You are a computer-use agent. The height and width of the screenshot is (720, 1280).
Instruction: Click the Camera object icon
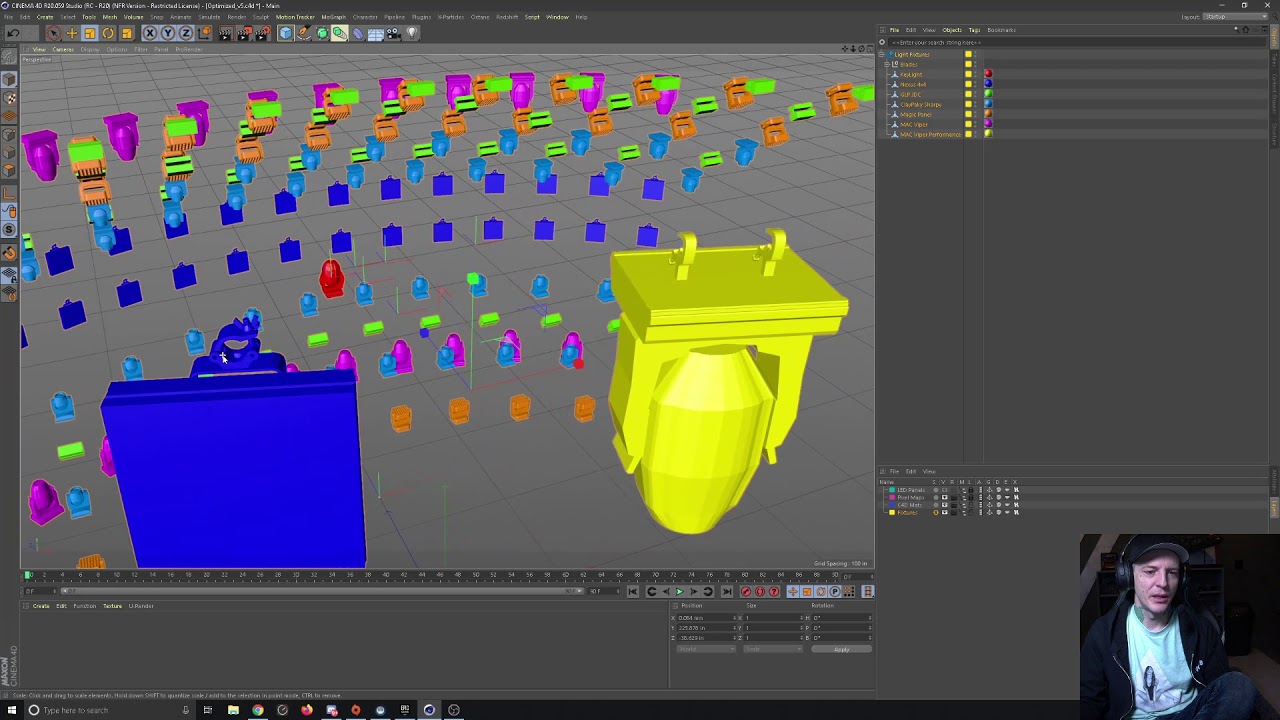pos(393,33)
